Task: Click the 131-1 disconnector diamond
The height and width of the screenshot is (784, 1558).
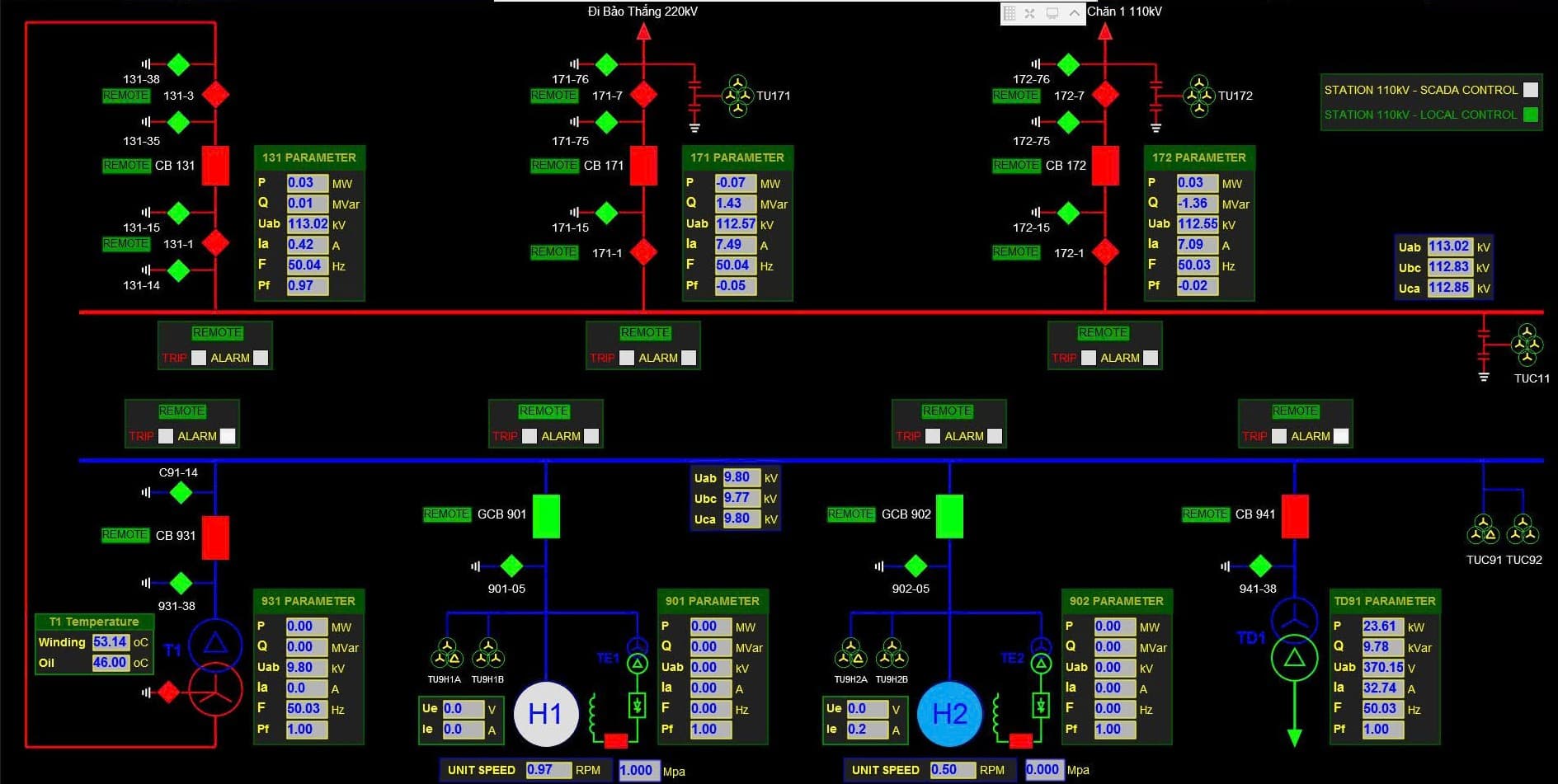Action: (x=215, y=243)
